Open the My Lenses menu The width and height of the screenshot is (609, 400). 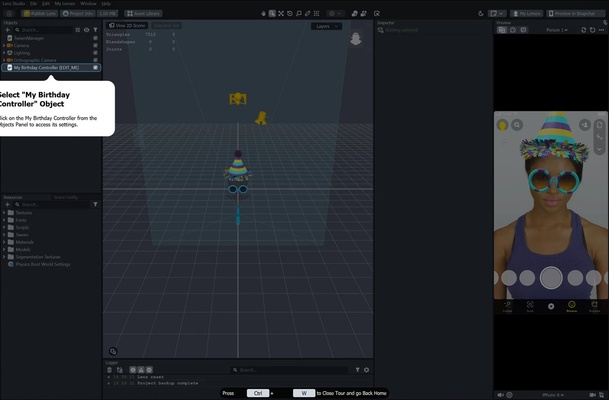(x=64, y=3)
